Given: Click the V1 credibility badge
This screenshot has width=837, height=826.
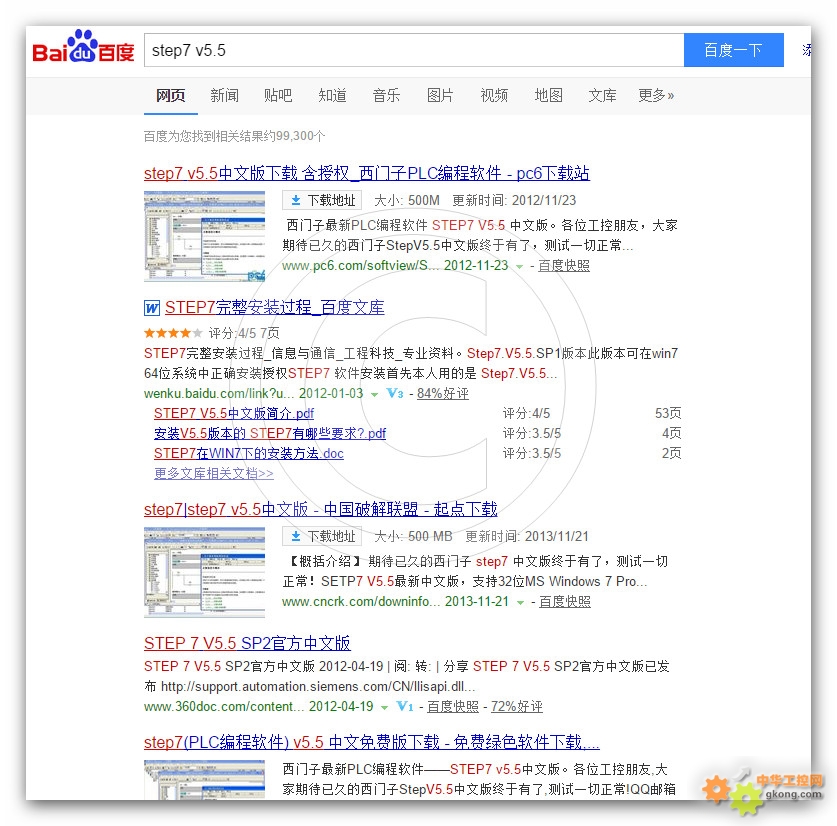Looking at the screenshot, I should click(x=405, y=706).
